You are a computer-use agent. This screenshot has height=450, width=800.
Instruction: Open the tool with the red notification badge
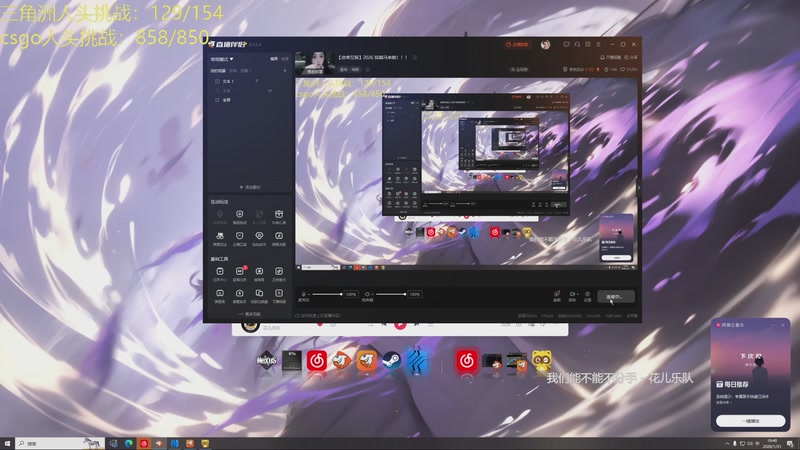(239, 274)
